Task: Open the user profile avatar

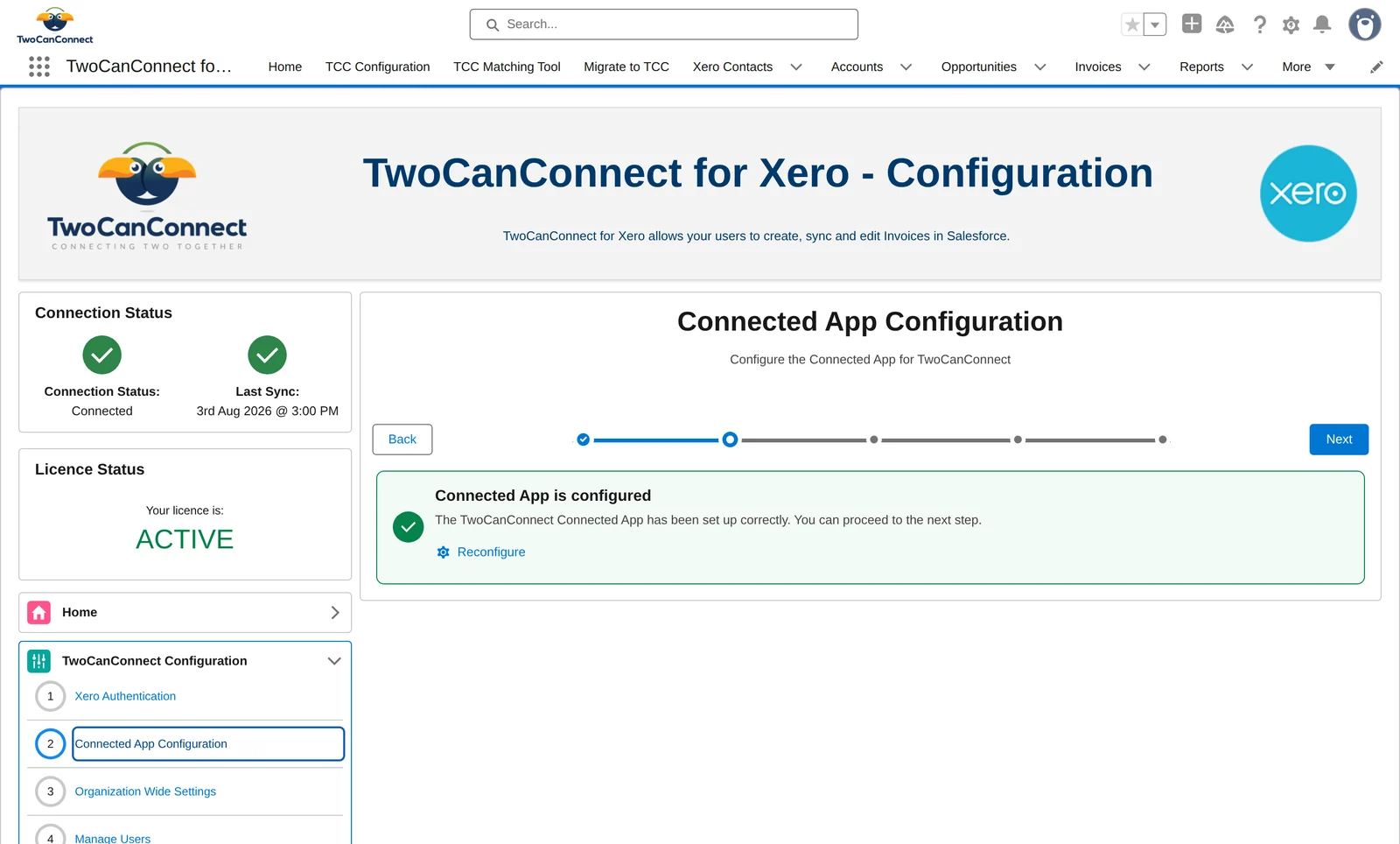Action: 1364,25
